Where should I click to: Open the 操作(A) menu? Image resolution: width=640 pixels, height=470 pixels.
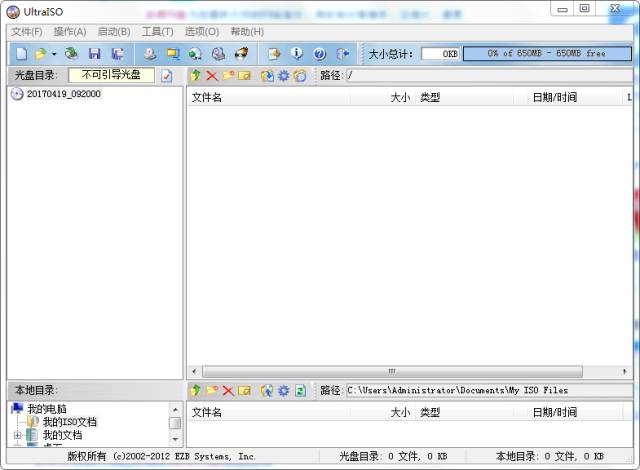(70, 31)
